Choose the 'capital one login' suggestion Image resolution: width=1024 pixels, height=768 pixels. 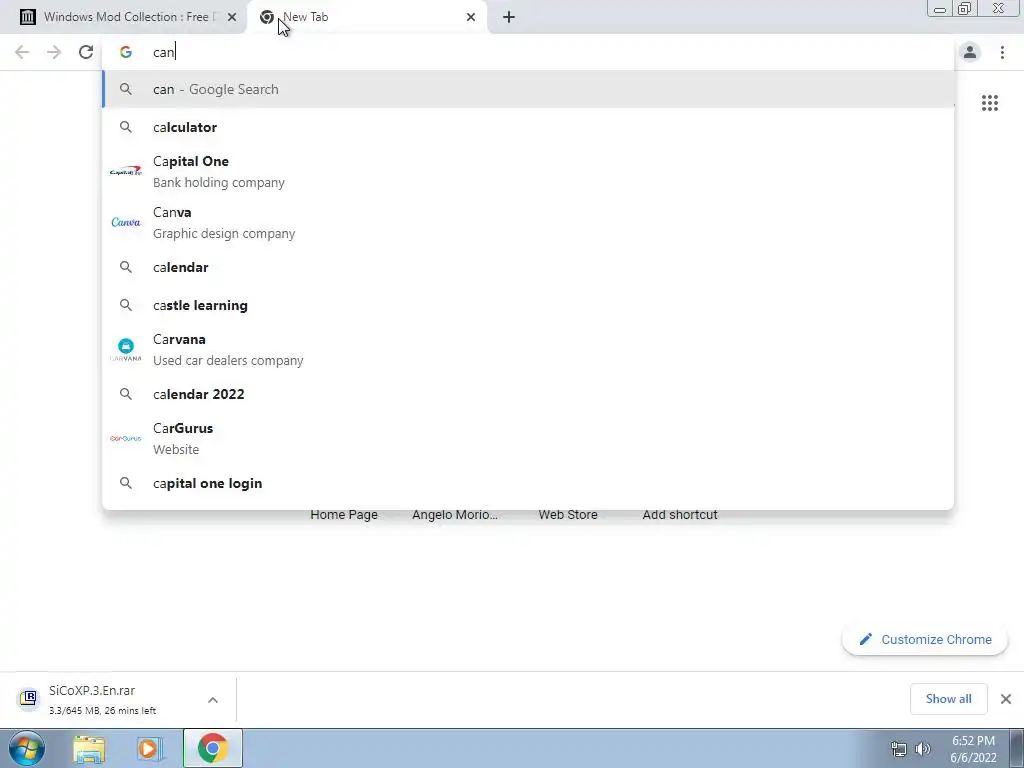528,483
